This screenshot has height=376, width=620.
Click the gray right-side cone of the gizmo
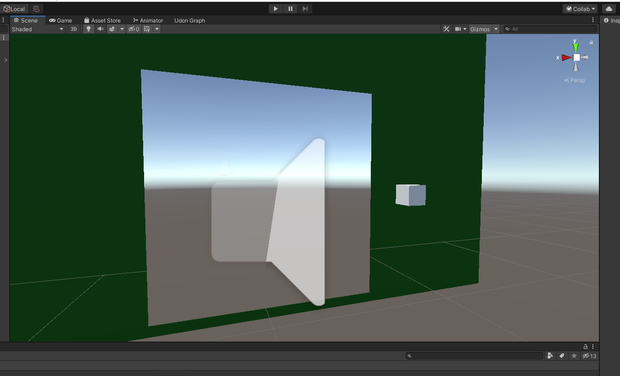[x=584, y=57]
